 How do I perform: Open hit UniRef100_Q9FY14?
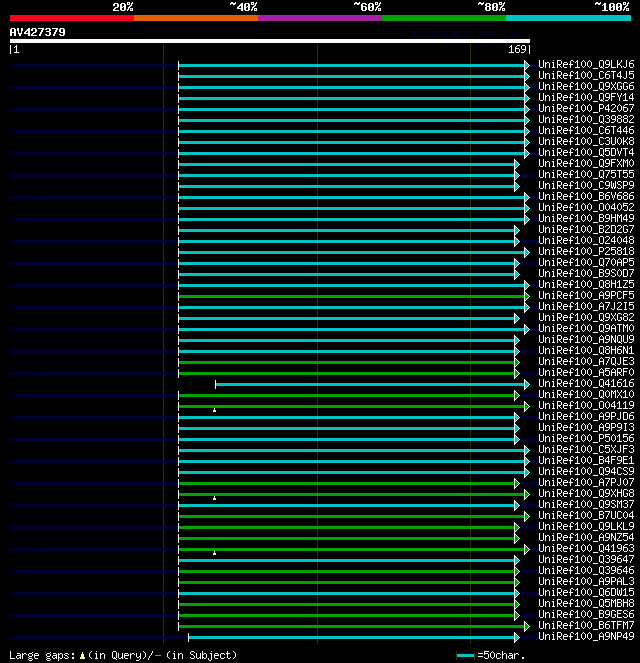(586, 97)
